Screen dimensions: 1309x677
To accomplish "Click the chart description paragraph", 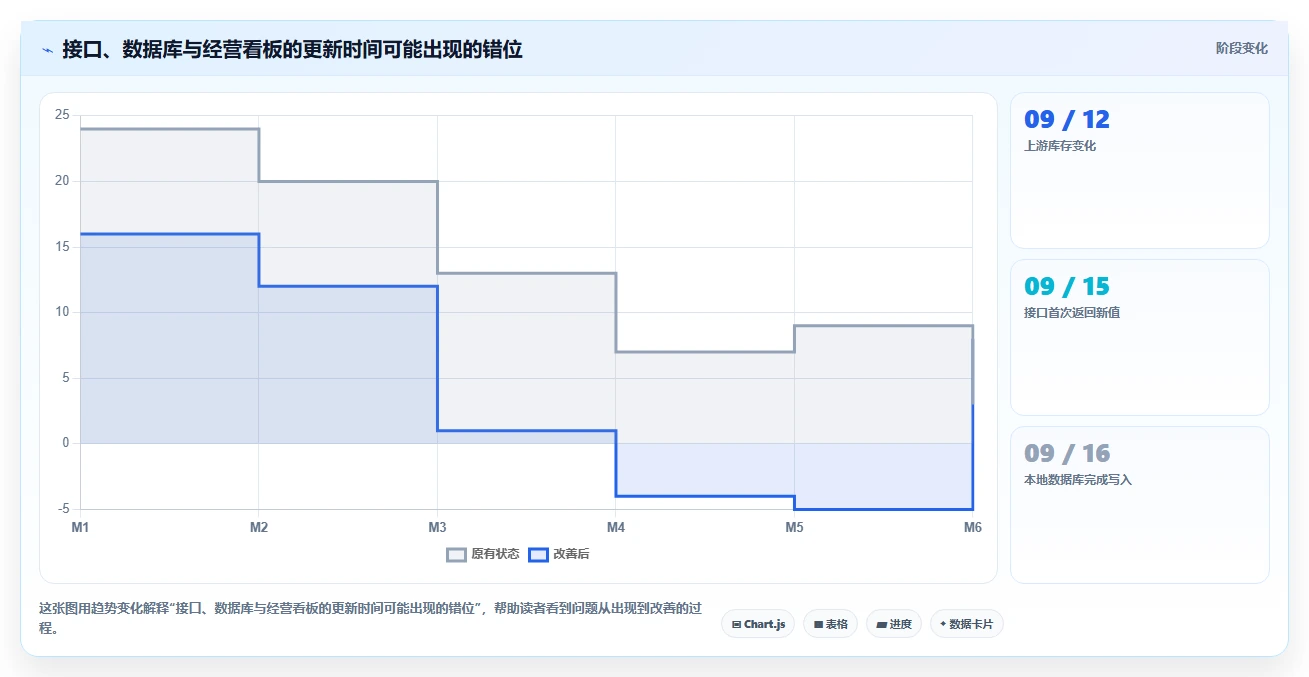I will click(x=370, y=618).
